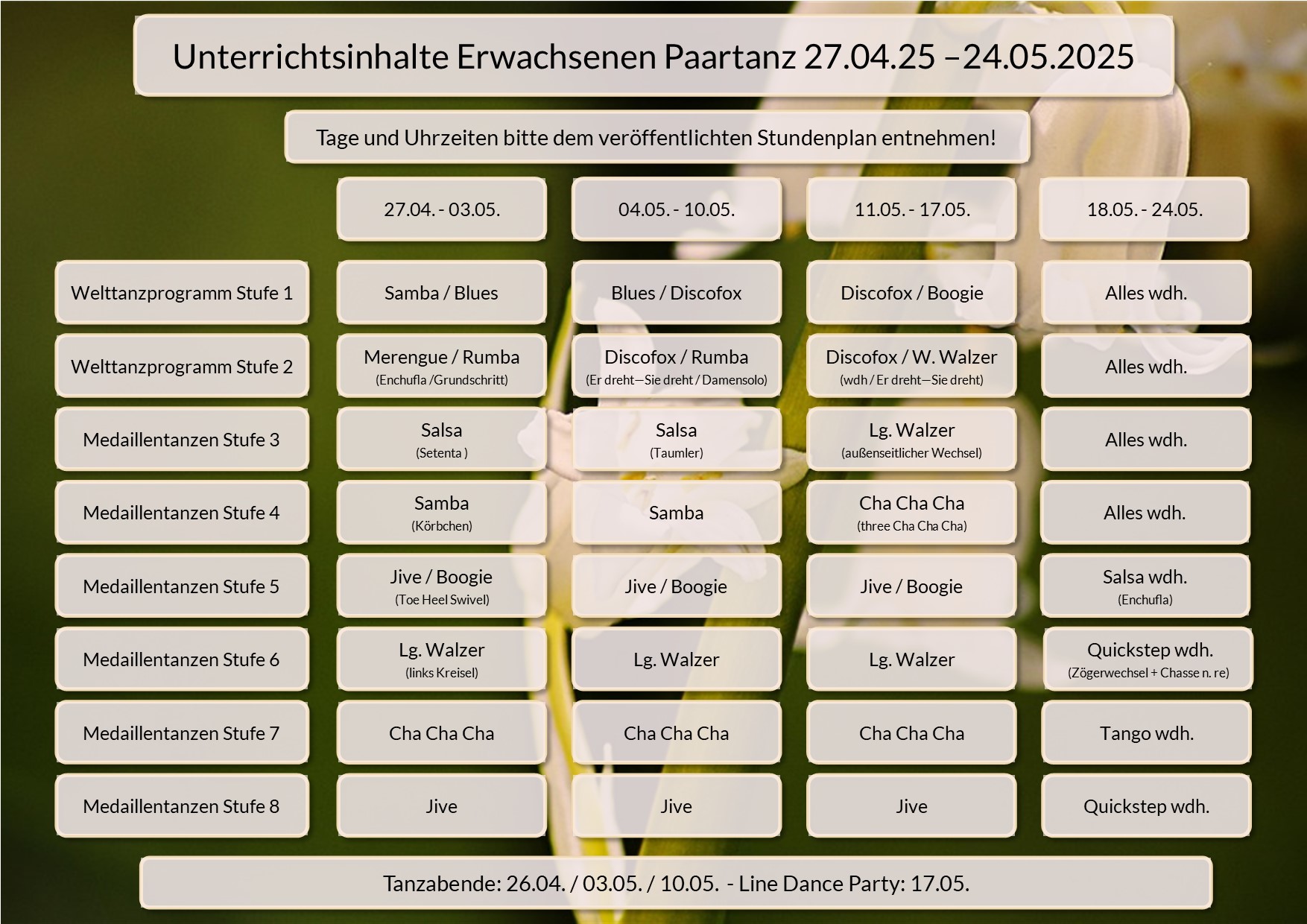This screenshot has width=1307, height=924.
Task: Click the 'Salsa (Setenta)' cell
Action: coord(441,439)
